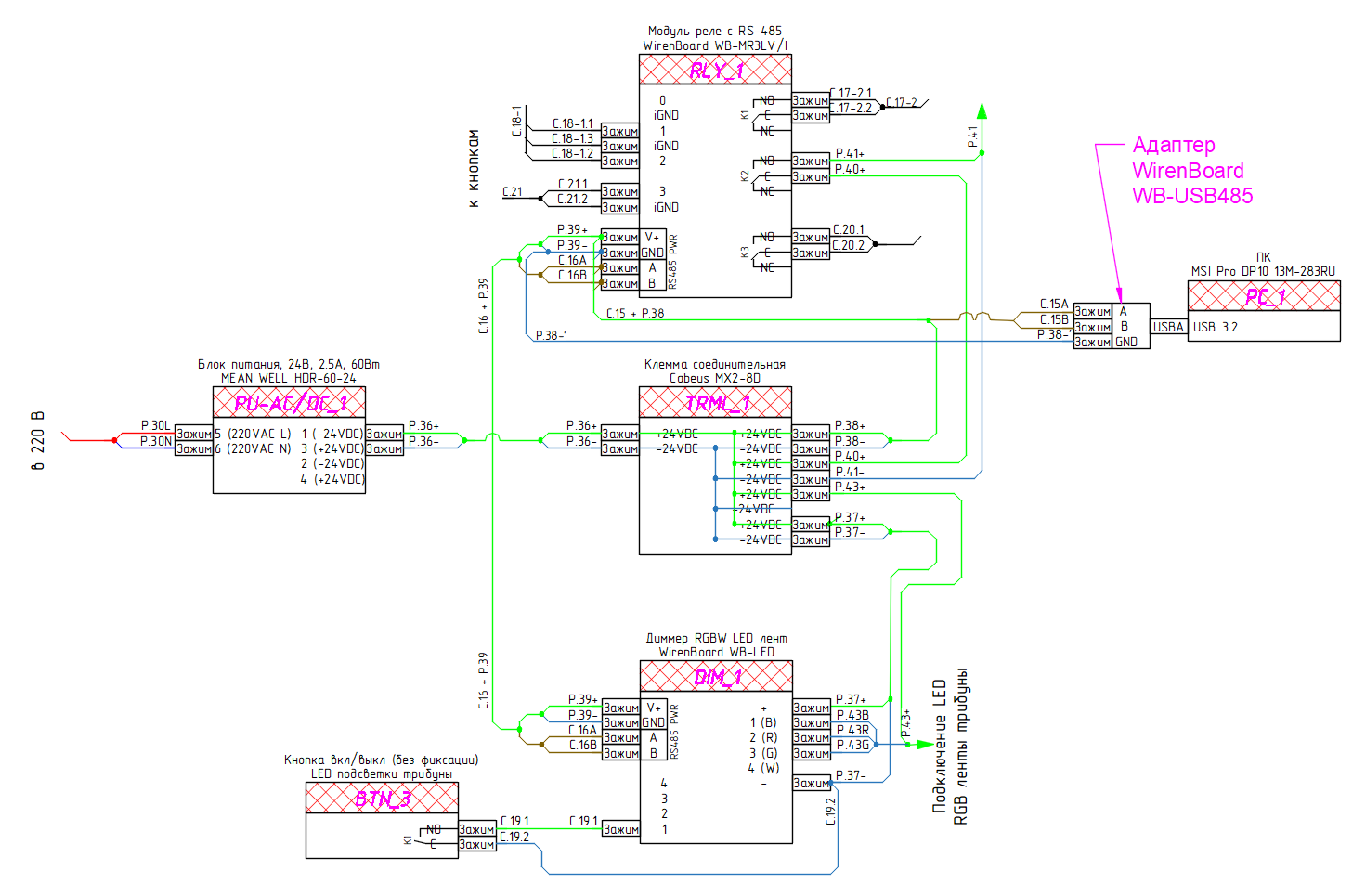Select the PU-AC/DC_1 power supply header
1353x896 pixels.
(289, 402)
